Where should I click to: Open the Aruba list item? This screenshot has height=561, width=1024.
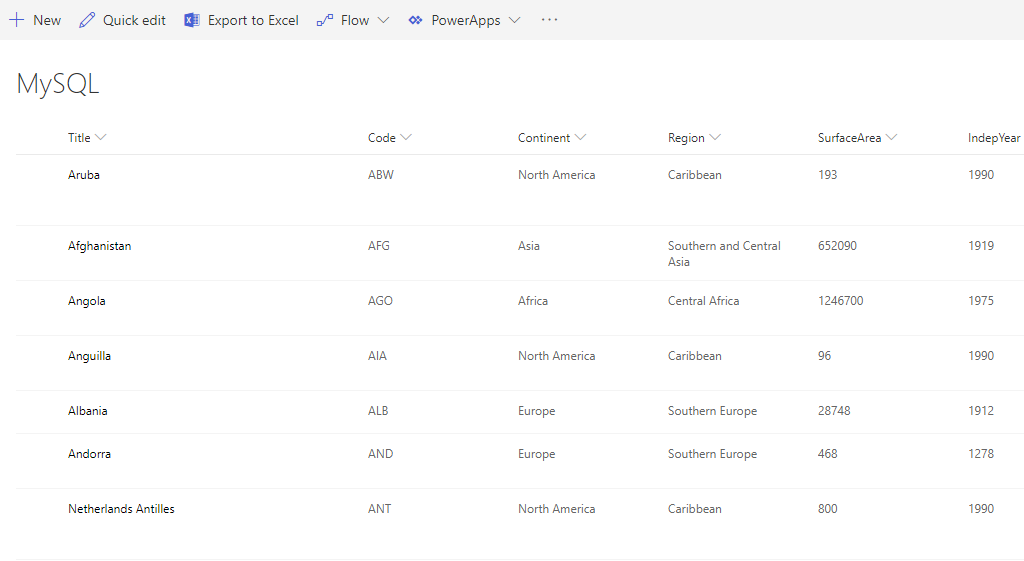[84, 175]
